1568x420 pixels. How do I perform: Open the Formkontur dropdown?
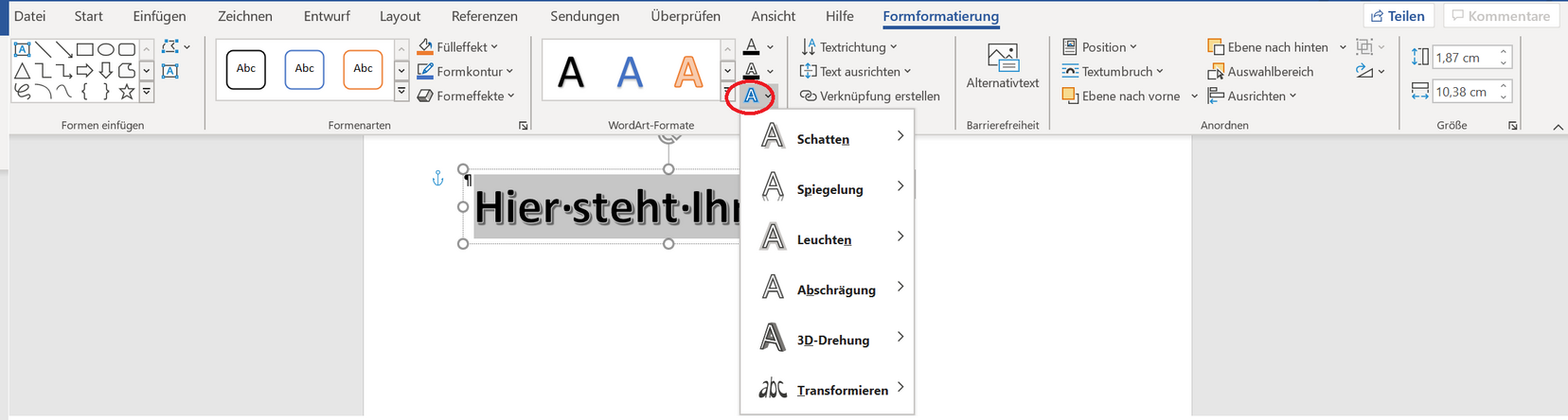point(465,72)
